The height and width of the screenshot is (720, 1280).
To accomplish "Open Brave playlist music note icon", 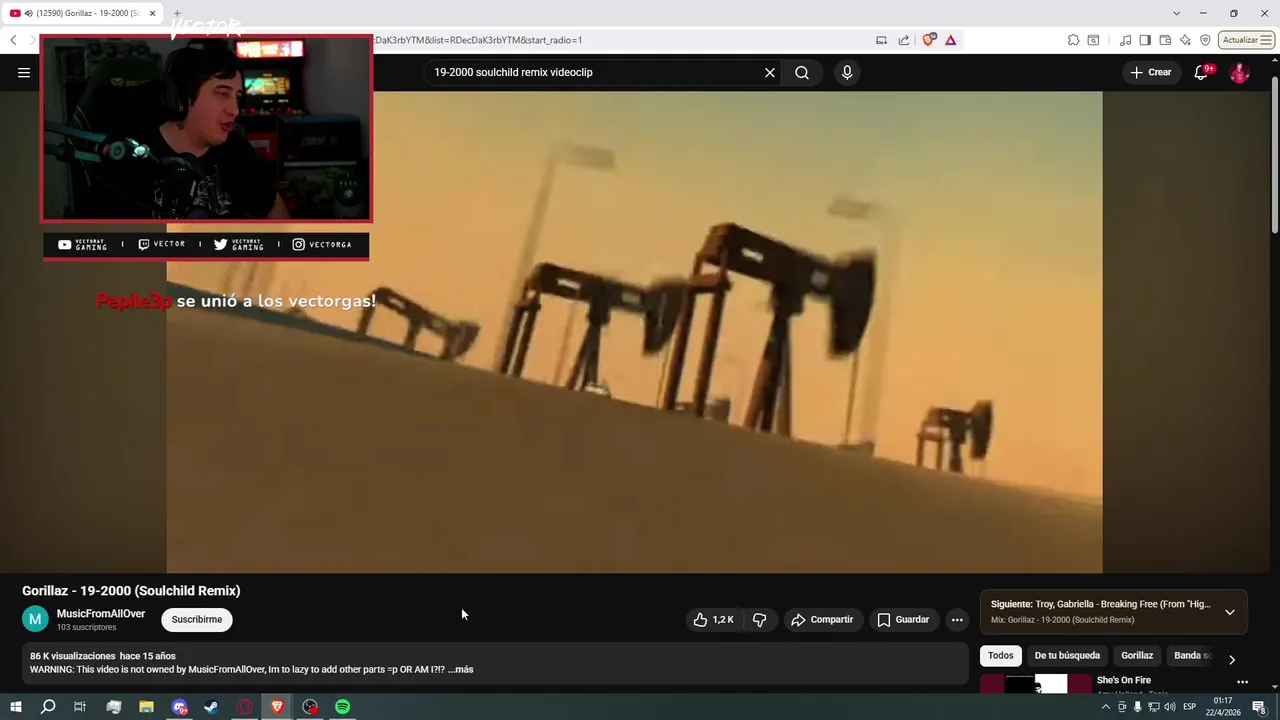I will click(x=1126, y=40).
